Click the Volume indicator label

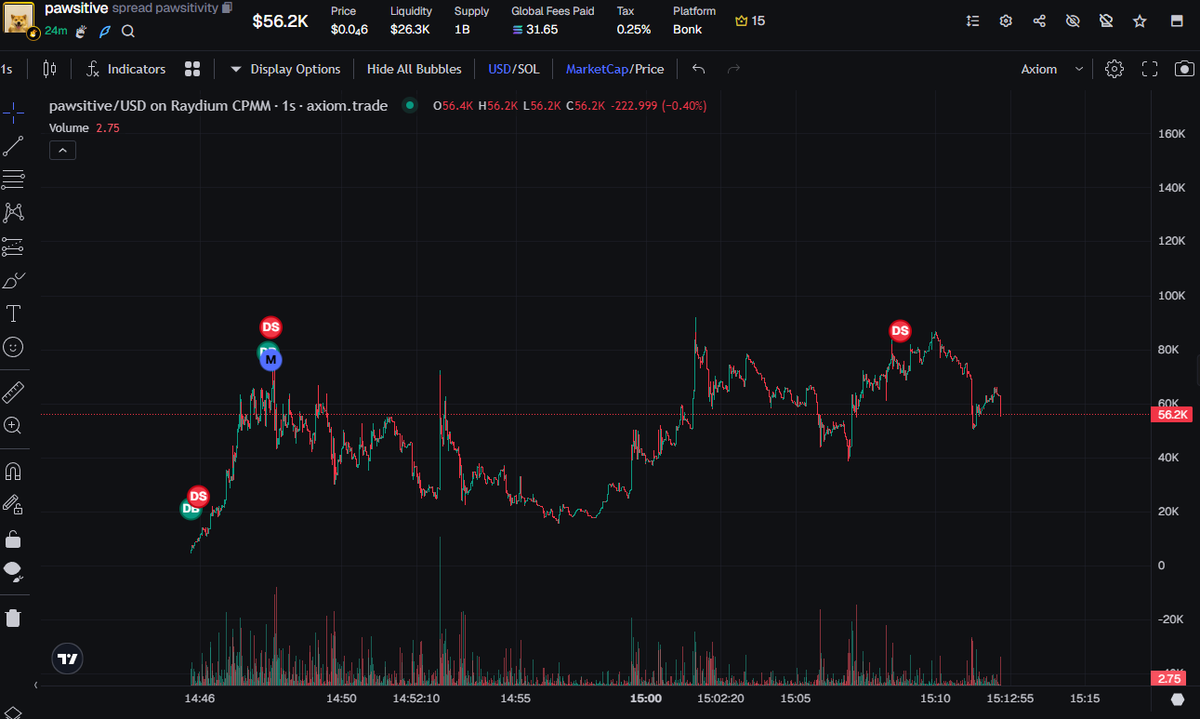[69, 128]
